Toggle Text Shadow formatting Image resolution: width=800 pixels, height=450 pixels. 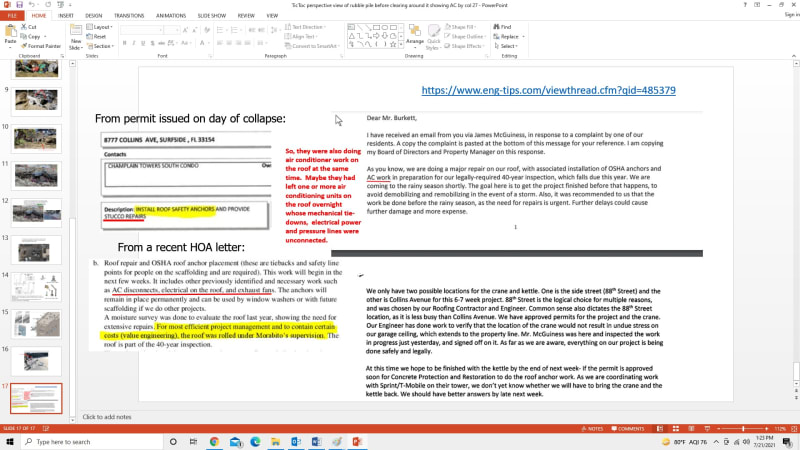tap(152, 43)
